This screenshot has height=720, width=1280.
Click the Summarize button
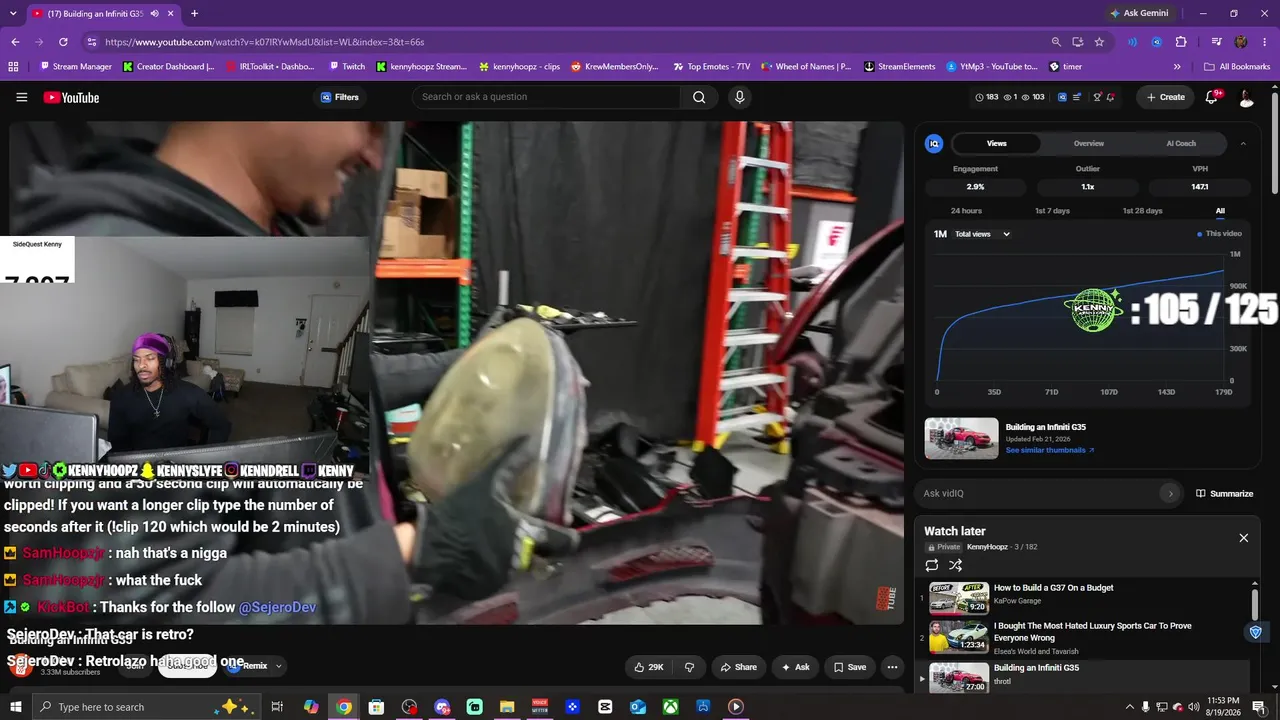(1225, 493)
